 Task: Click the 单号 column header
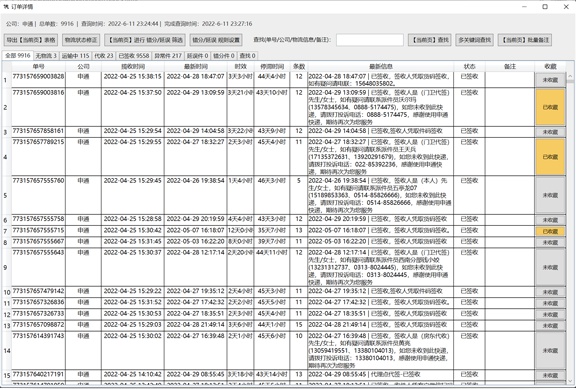coord(38,66)
